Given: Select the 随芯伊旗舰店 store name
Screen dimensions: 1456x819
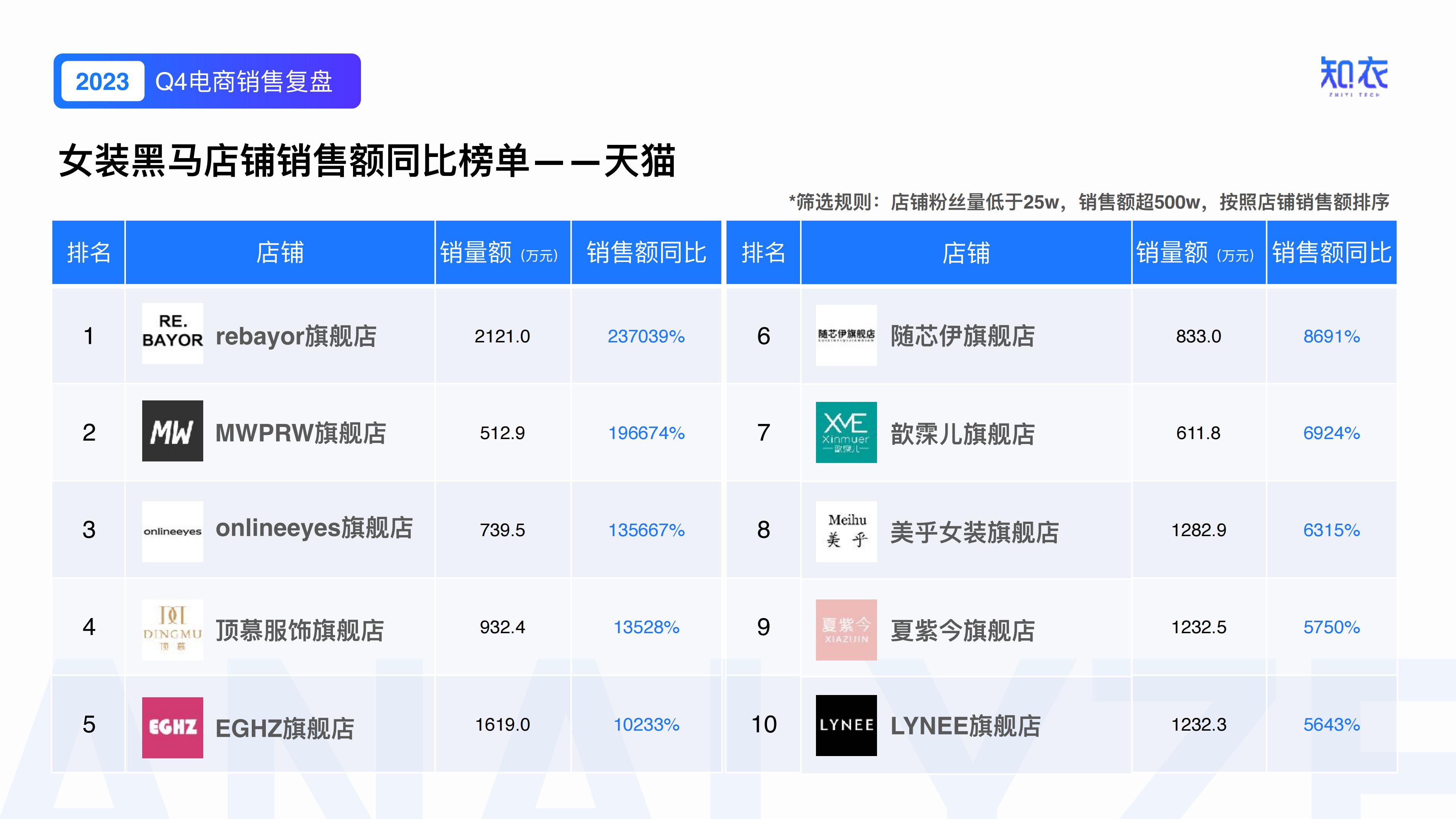Looking at the screenshot, I should coord(963,336).
